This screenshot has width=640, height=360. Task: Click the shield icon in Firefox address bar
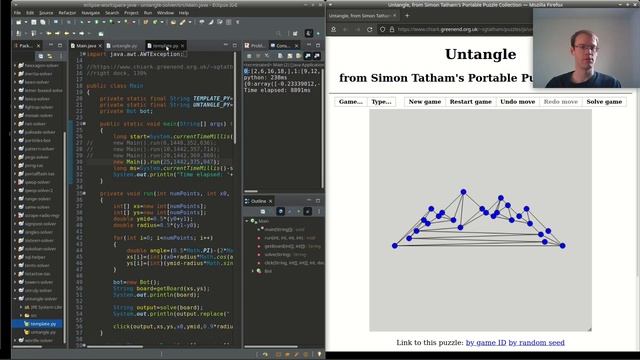[382, 29]
